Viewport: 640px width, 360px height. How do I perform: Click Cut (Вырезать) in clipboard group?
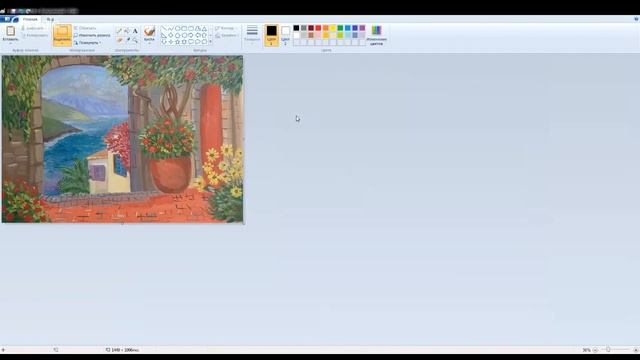pyautogui.click(x=32, y=28)
